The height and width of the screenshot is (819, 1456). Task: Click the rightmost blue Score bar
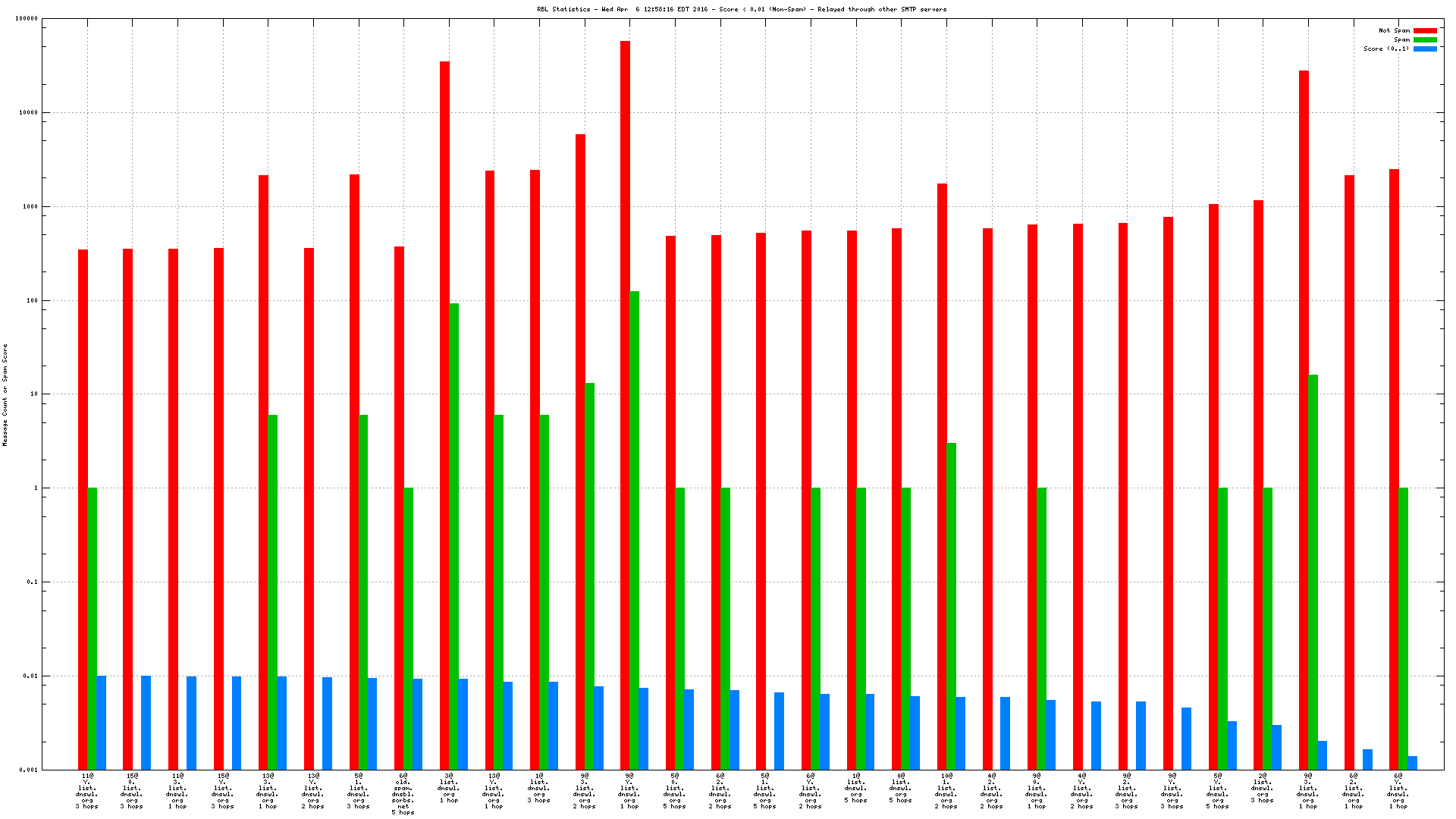pos(1412,763)
